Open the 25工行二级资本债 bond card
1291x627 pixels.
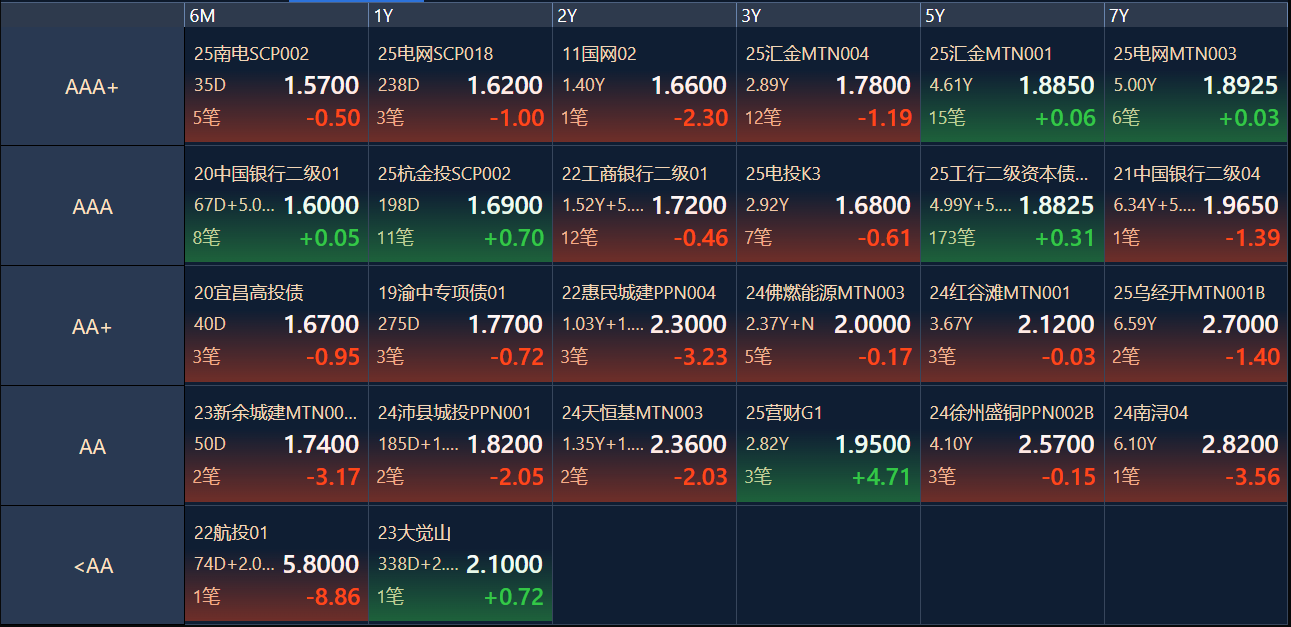[1013, 206]
